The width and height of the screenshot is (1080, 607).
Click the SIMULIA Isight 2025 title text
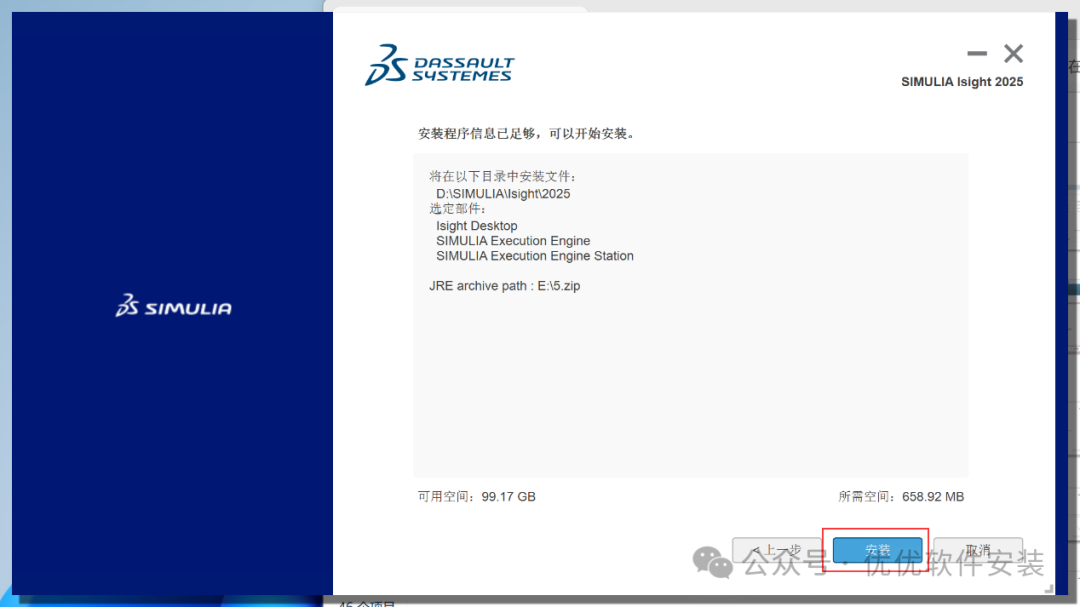962,82
